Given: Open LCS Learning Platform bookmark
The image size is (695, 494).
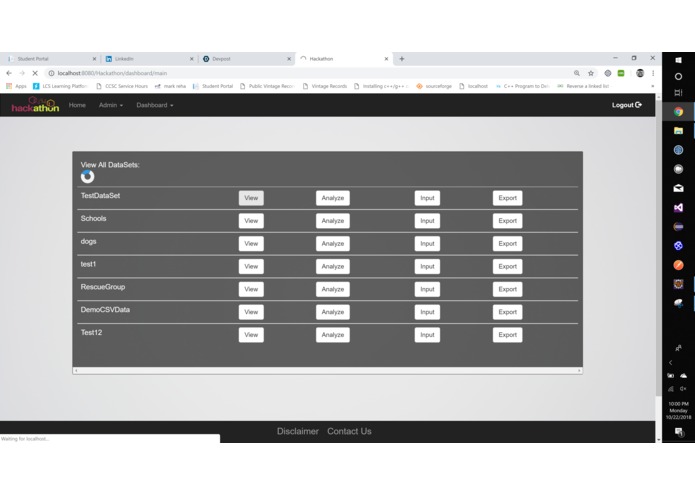Looking at the screenshot, I should 60,86.
